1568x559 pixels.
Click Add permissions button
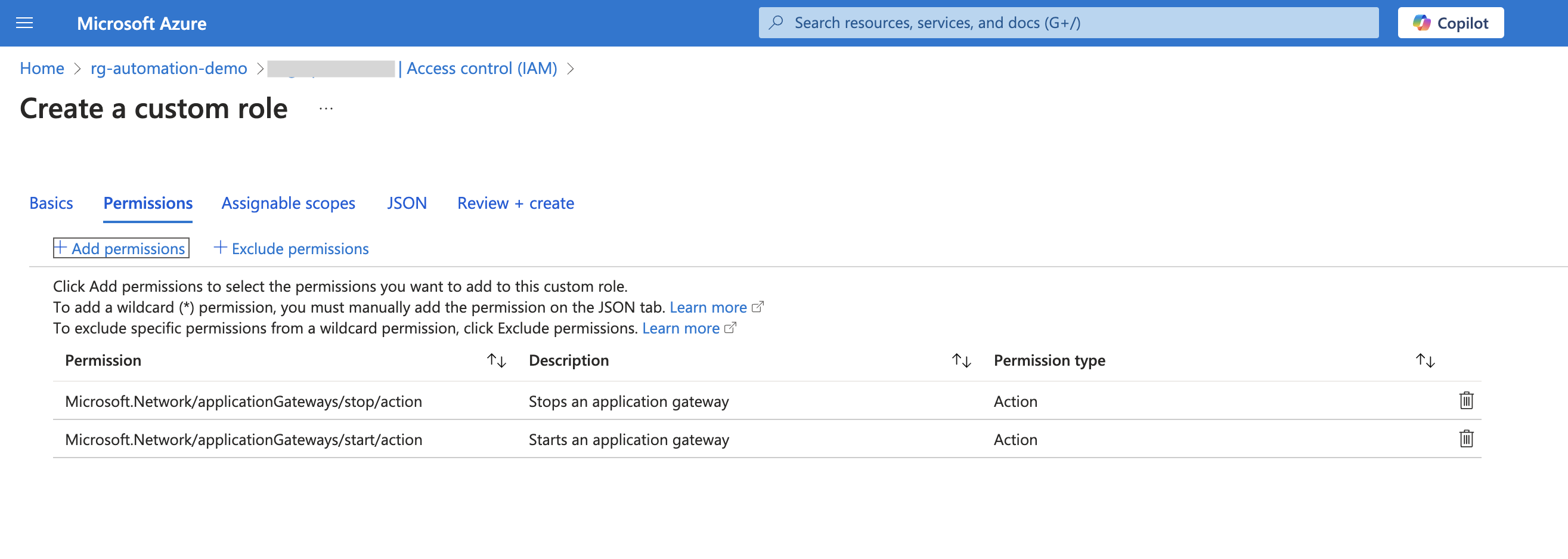(x=121, y=248)
